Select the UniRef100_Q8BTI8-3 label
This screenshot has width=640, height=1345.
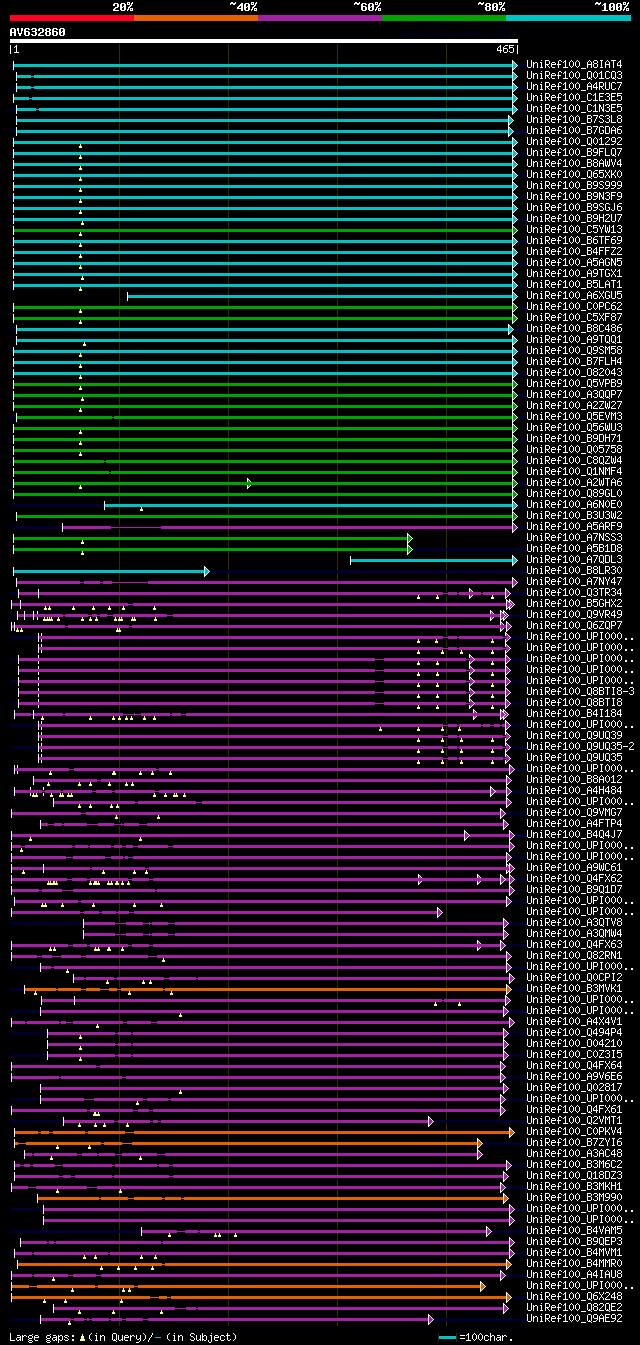click(x=580, y=691)
